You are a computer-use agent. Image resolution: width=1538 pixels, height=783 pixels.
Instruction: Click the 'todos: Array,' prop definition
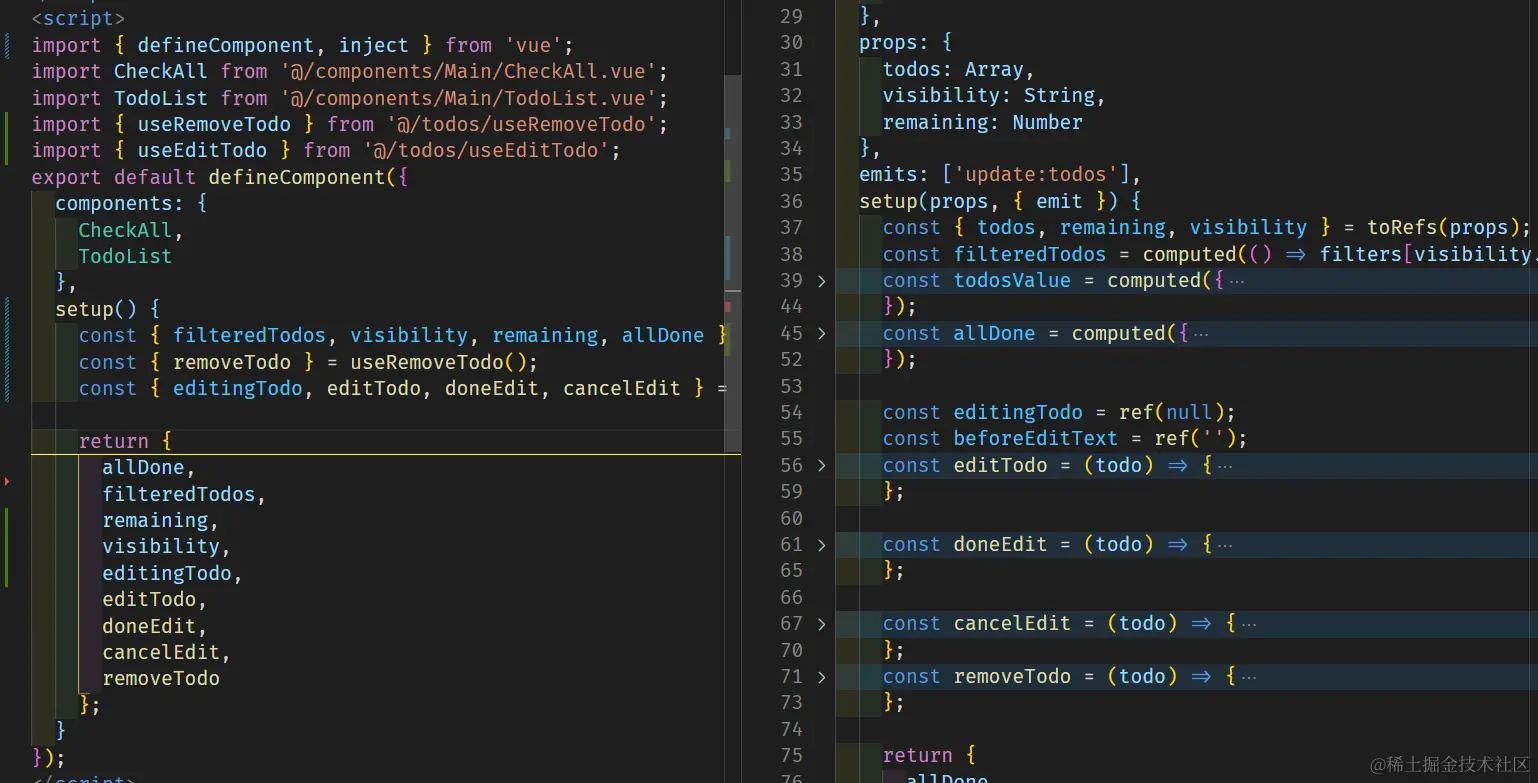[x=959, y=69]
